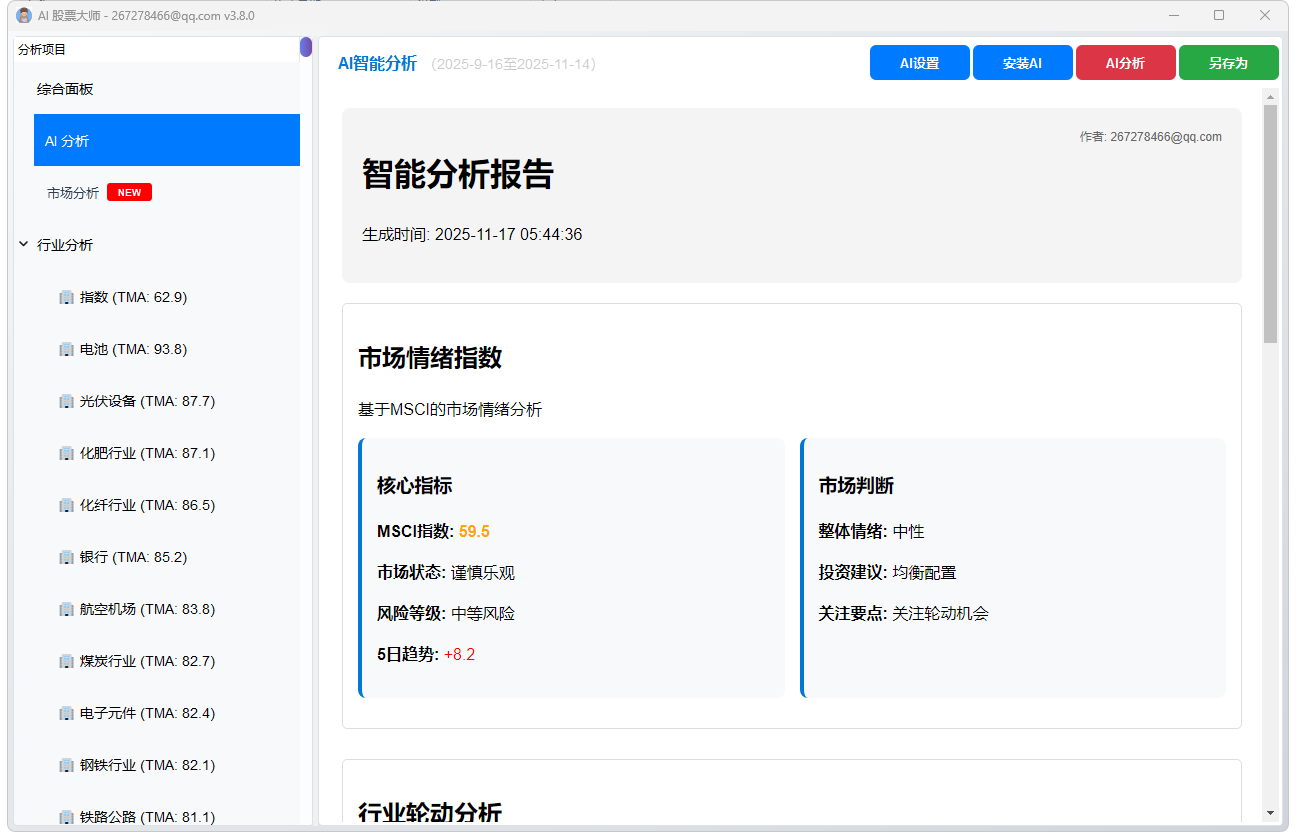
Task: Click the 化肥行业 report icon
Action: pos(66,453)
